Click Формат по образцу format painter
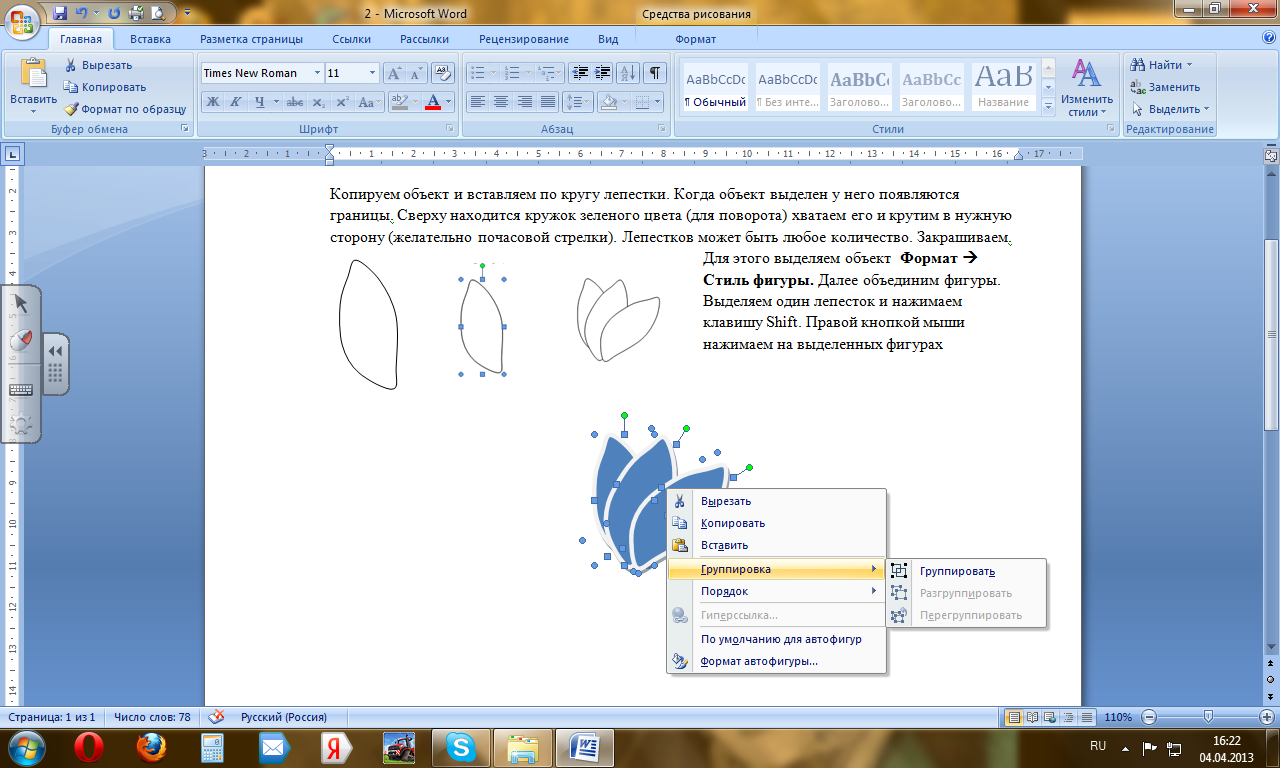 125,109
